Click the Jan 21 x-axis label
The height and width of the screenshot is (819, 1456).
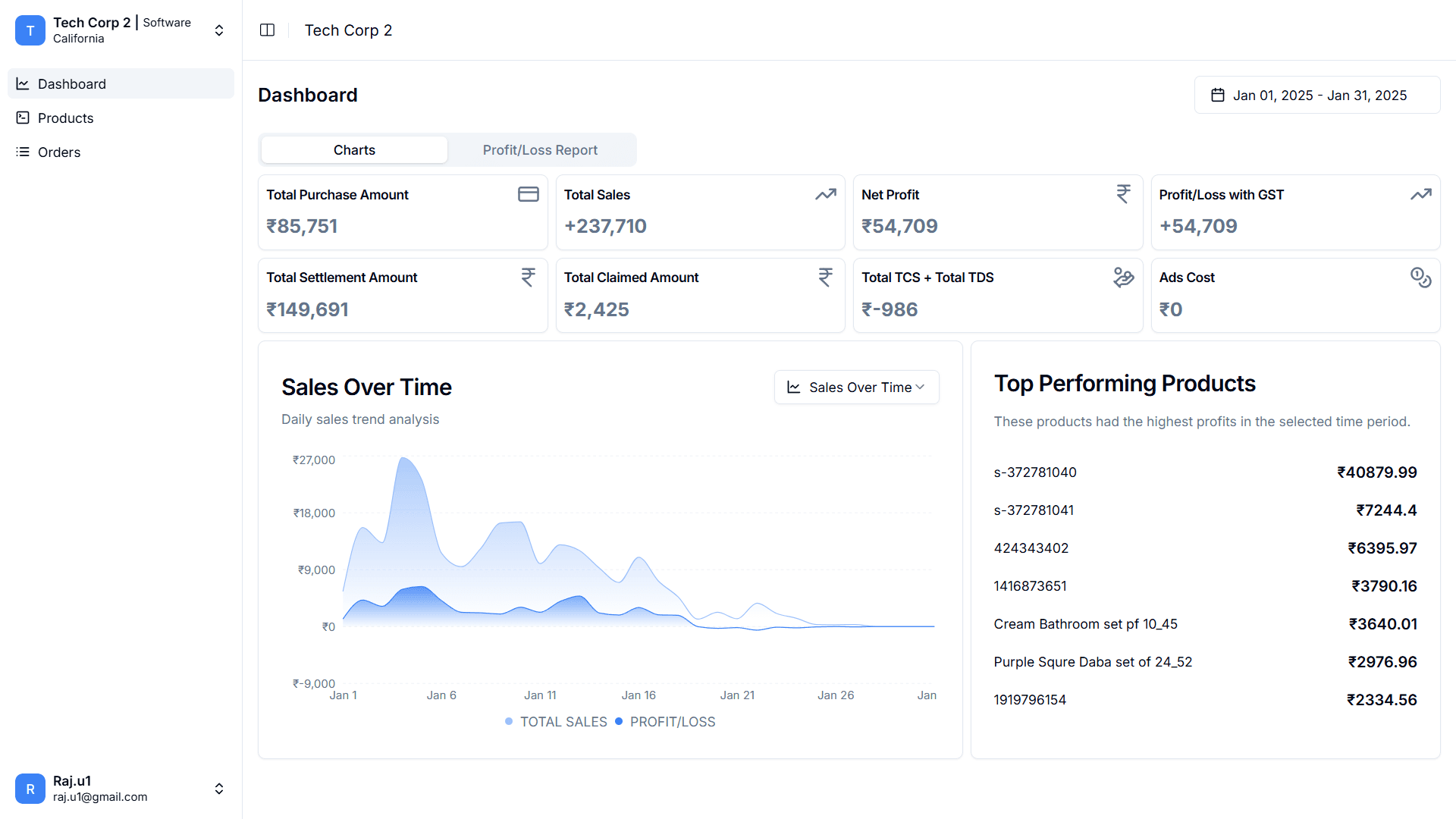(x=737, y=695)
